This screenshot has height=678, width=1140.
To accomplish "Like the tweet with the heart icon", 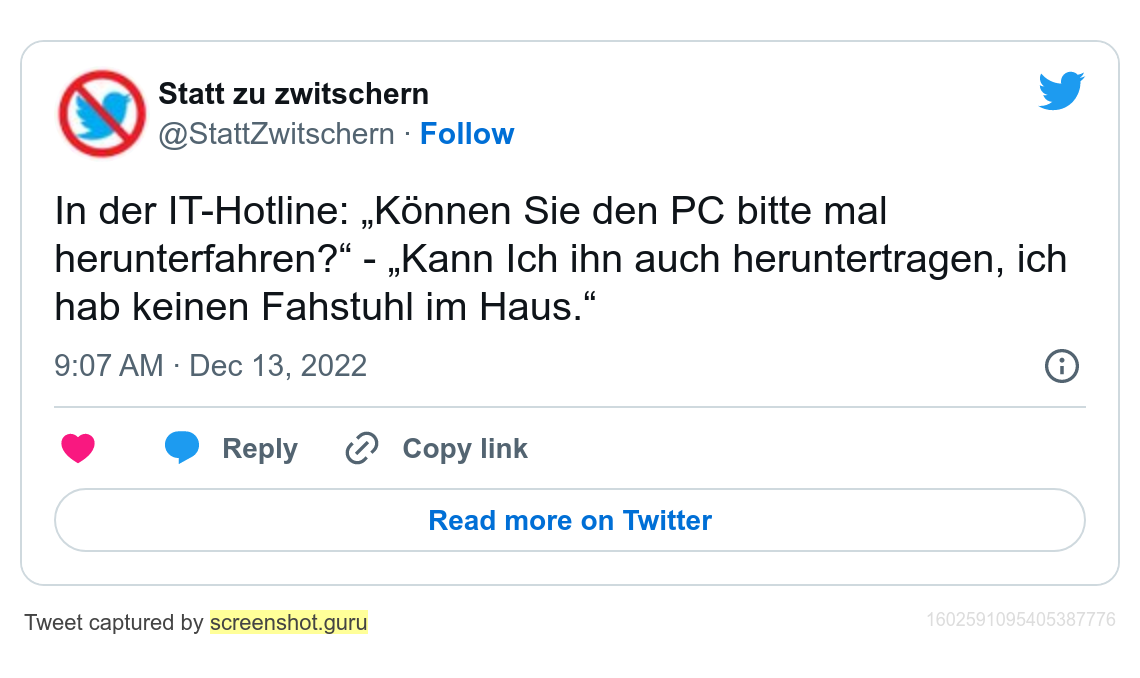I will [78, 448].
